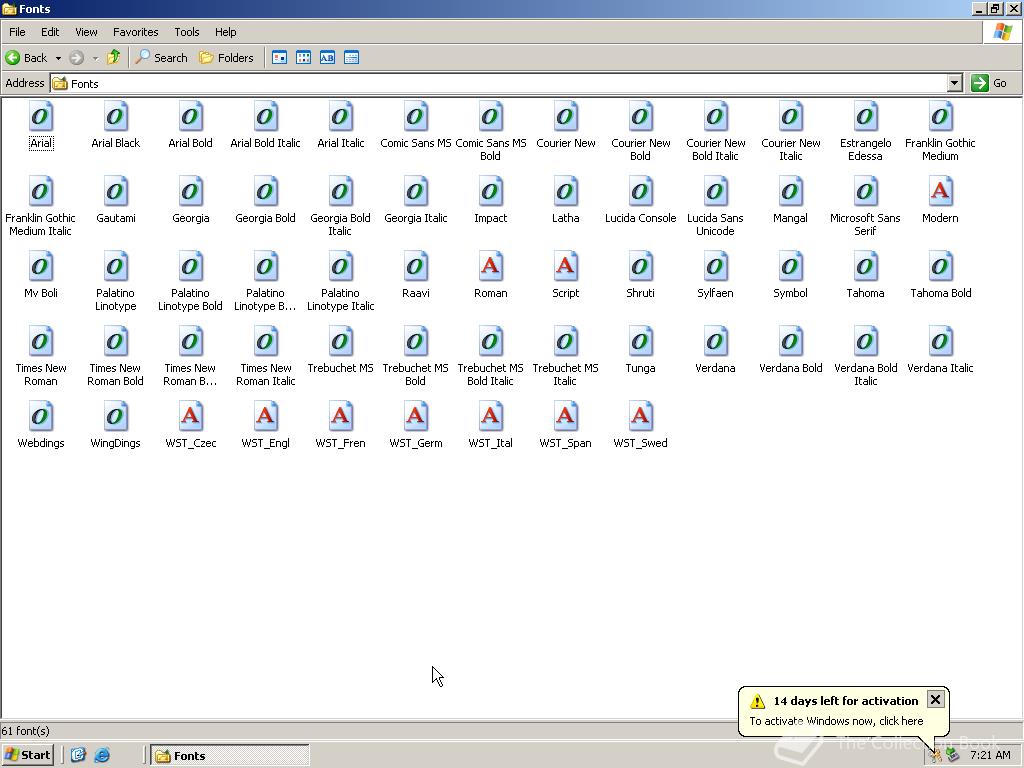Select the Times New Roman Italic font
The height and width of the screenshot is (768, 1024).
coord(266,357)
